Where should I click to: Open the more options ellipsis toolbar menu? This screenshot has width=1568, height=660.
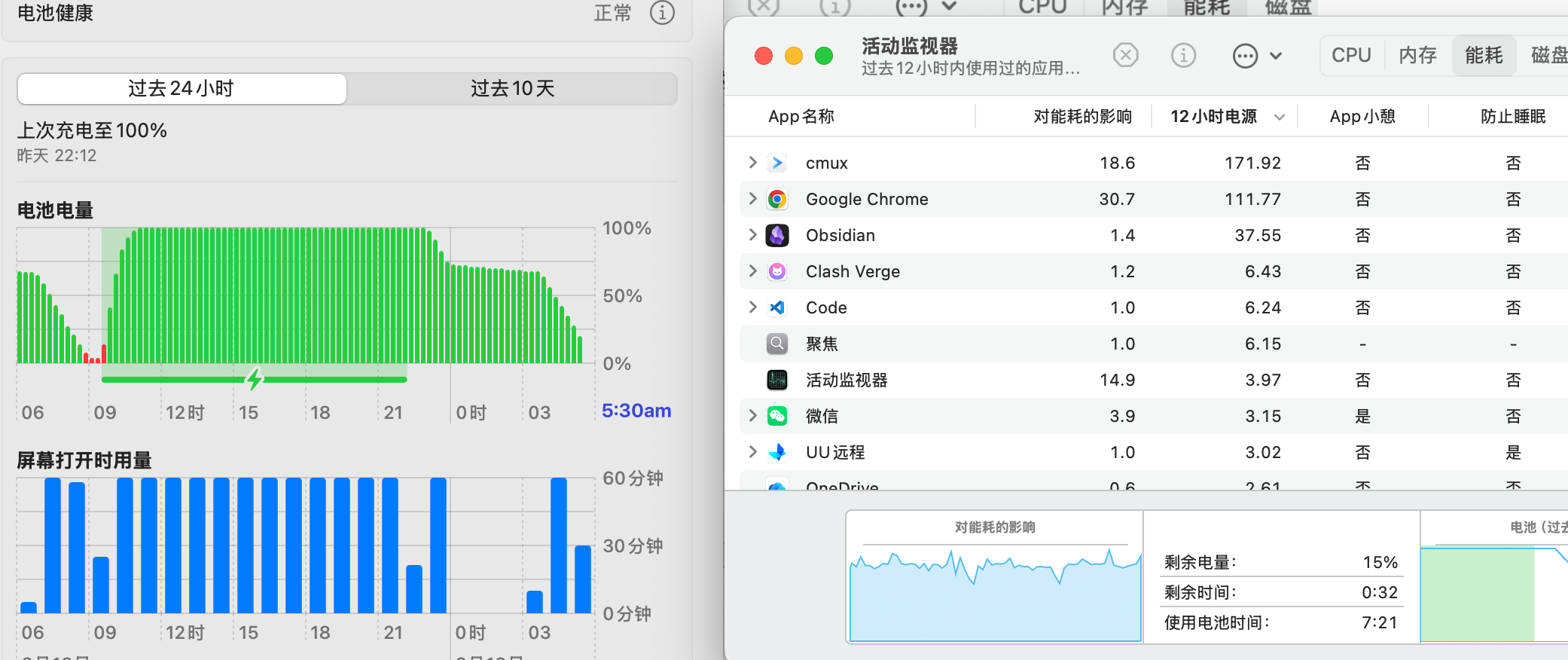(1256, 56)
